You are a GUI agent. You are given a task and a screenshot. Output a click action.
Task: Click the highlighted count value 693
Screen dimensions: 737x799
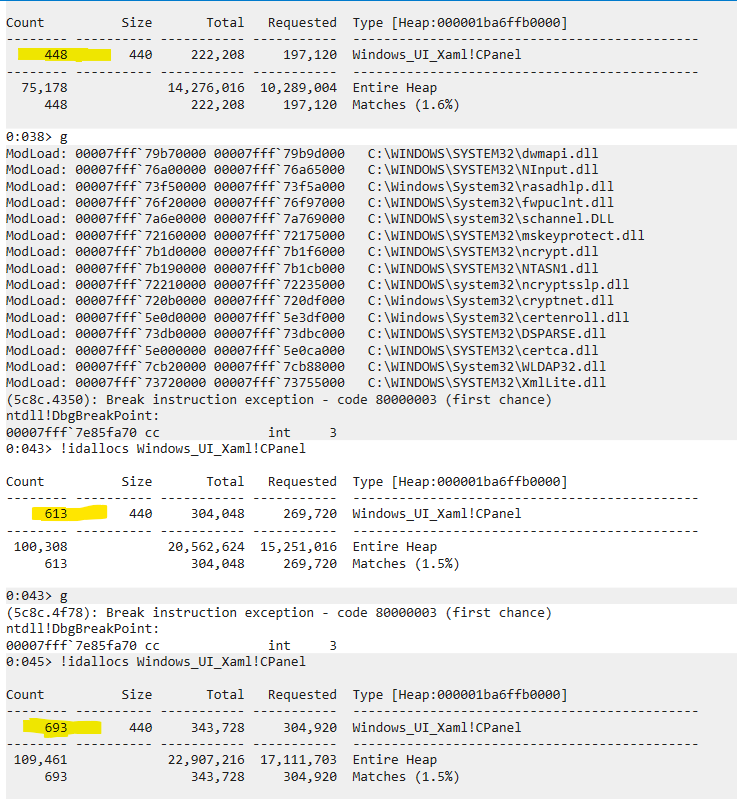[56, 728]
